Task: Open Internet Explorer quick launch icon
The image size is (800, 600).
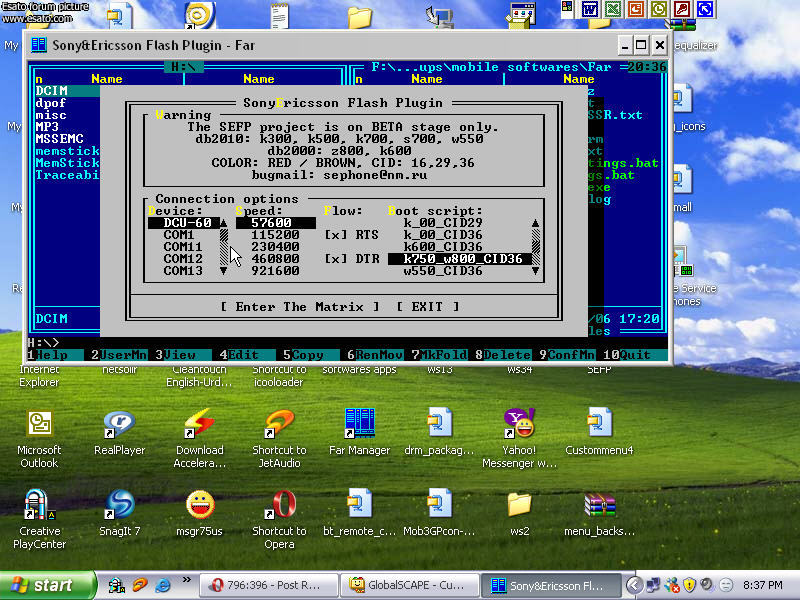Action: [x=163, y=585]
